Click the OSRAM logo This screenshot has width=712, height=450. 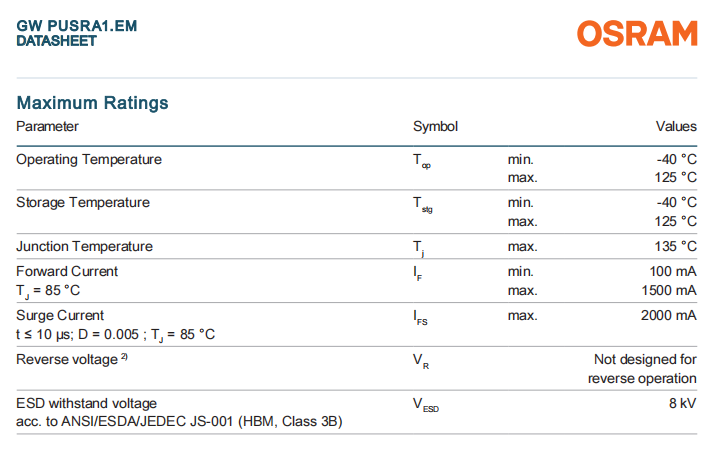click(636, 31)
